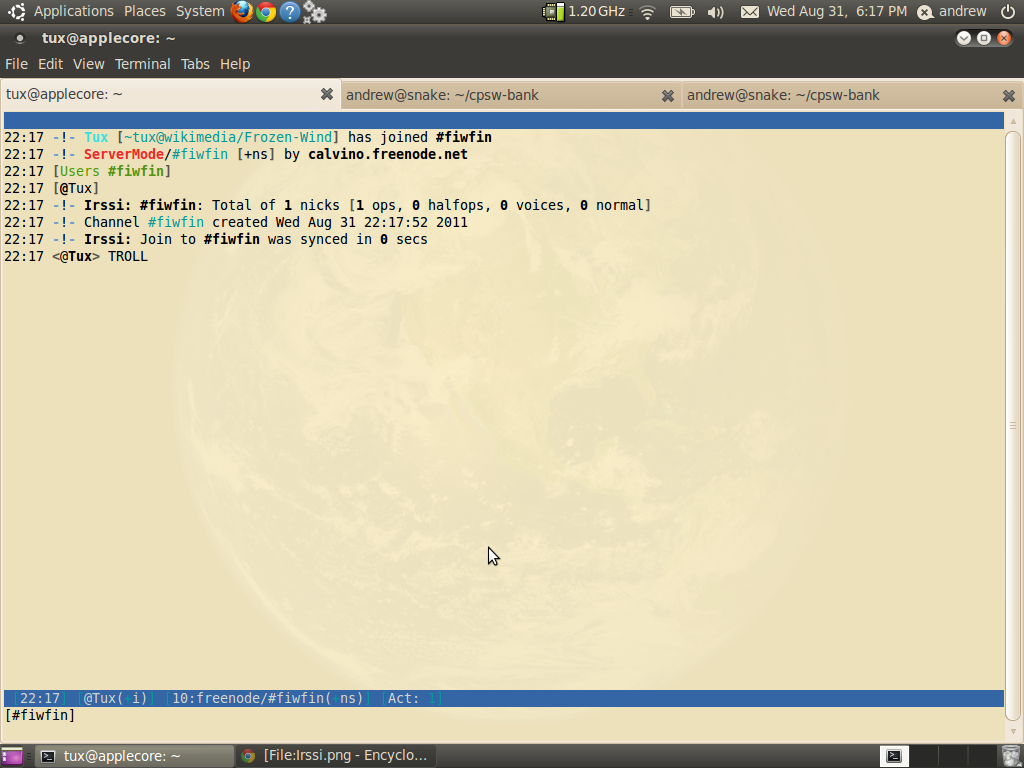Show desktop using bottom-left panel button
The image size is (1024, 768).
[12, 756]
